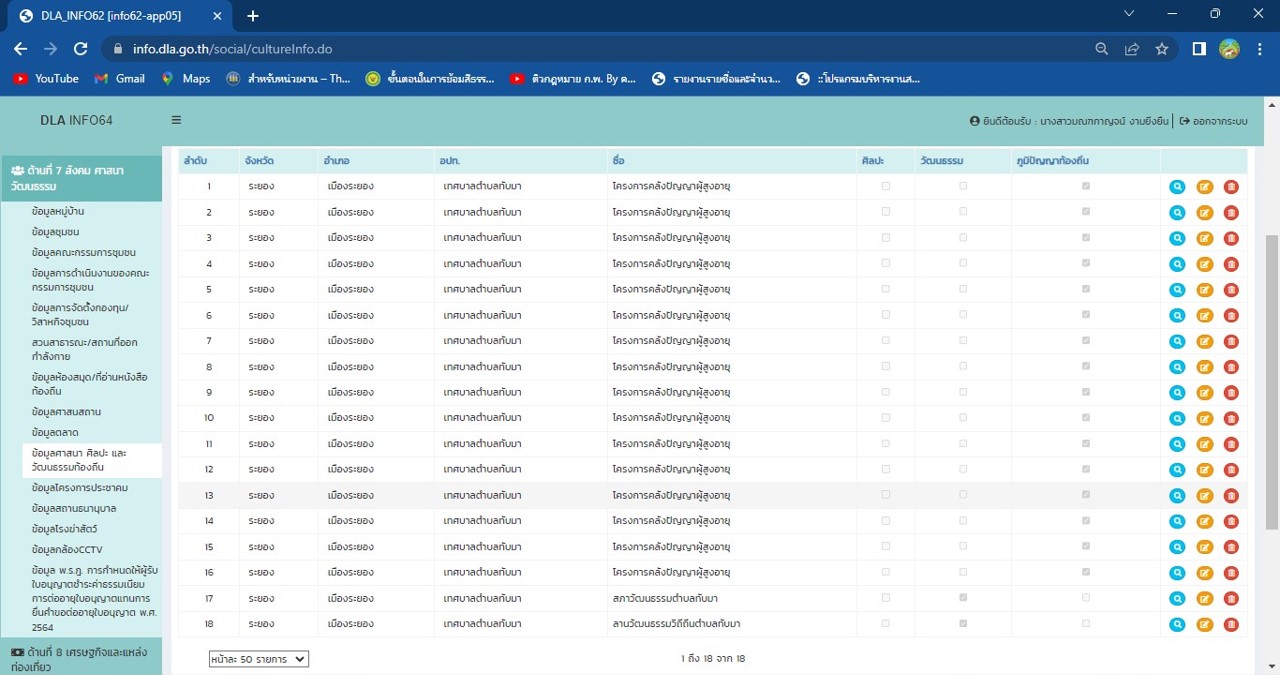Click the ออกจากระบบ logout link

[1214, 121]
